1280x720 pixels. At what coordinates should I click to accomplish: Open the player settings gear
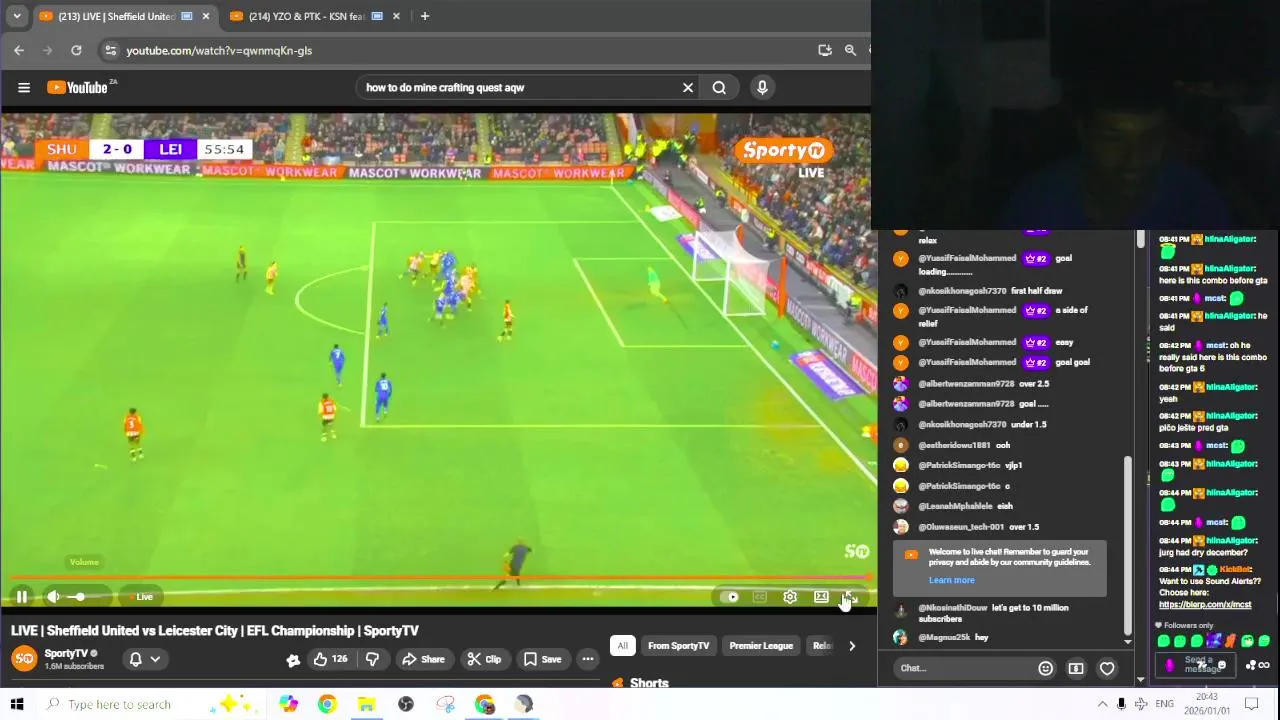tap(790, 597)
